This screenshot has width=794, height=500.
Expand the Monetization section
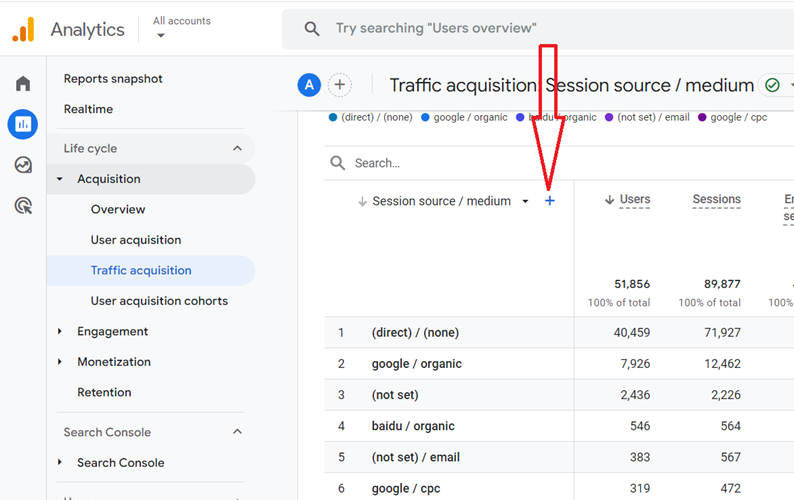point(60,362)
